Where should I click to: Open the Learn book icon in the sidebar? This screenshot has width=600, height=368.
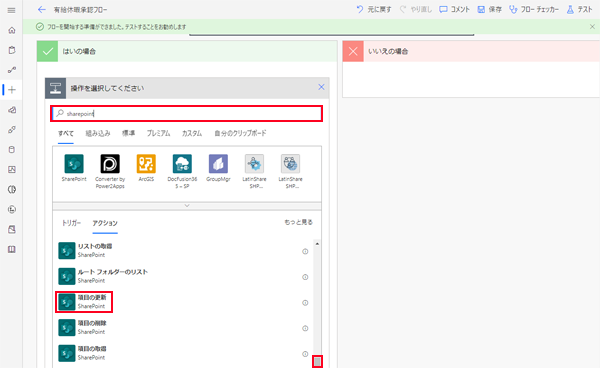tap(12, 249)
